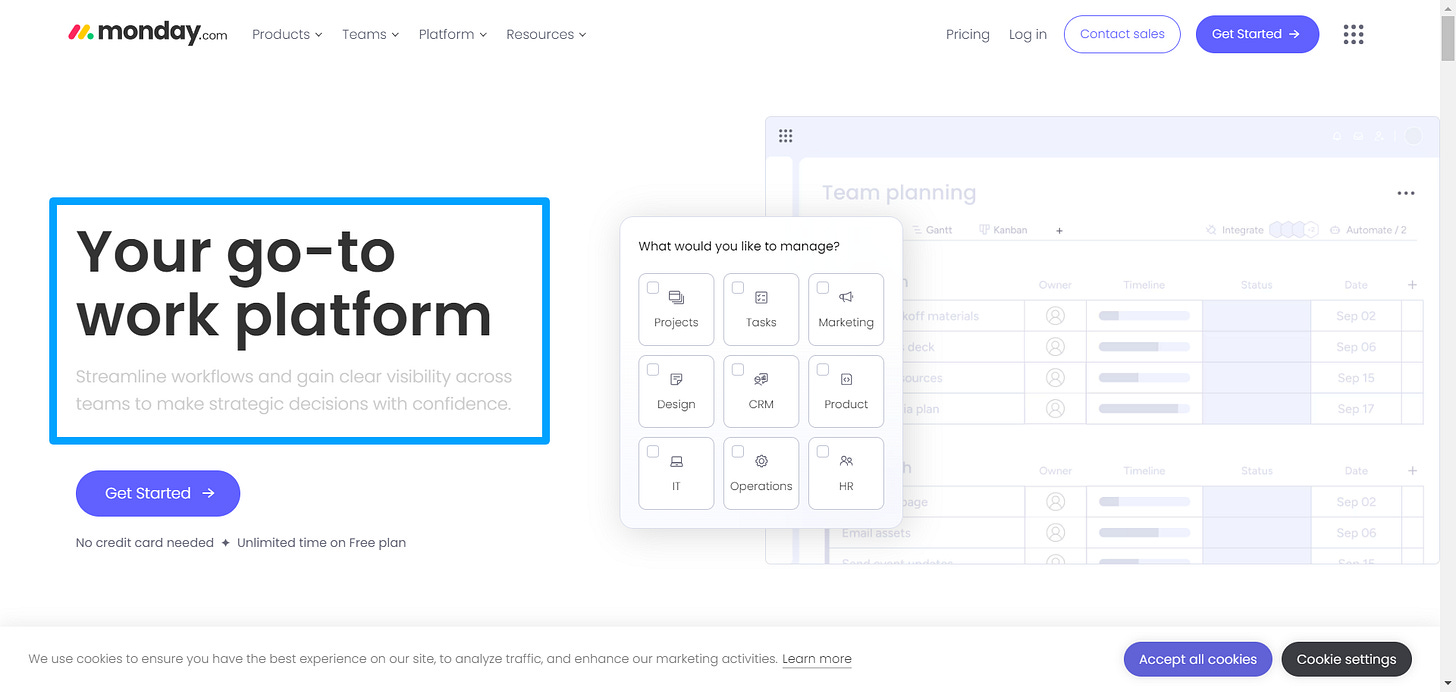Click the faint bell notification icon
This screenshot has width=1456, height=692.
(x=1336, y=136)
